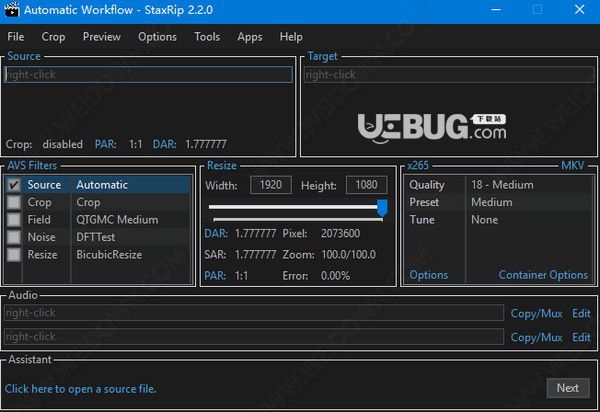Click the Height value field 1080
Viewport: 600px width, 412px height.
(x=366, y=185)
